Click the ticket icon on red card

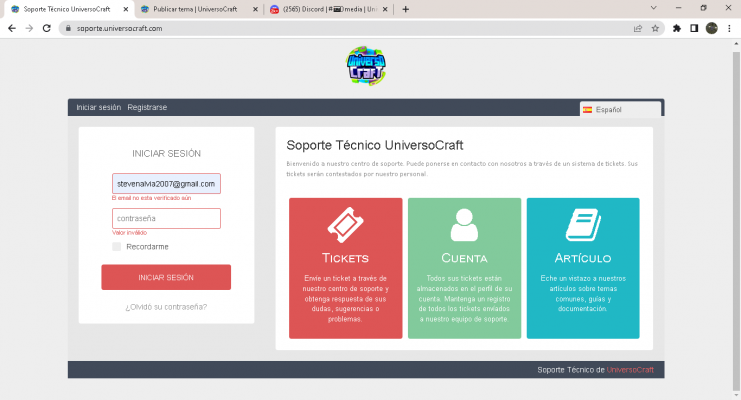(345, 225)
